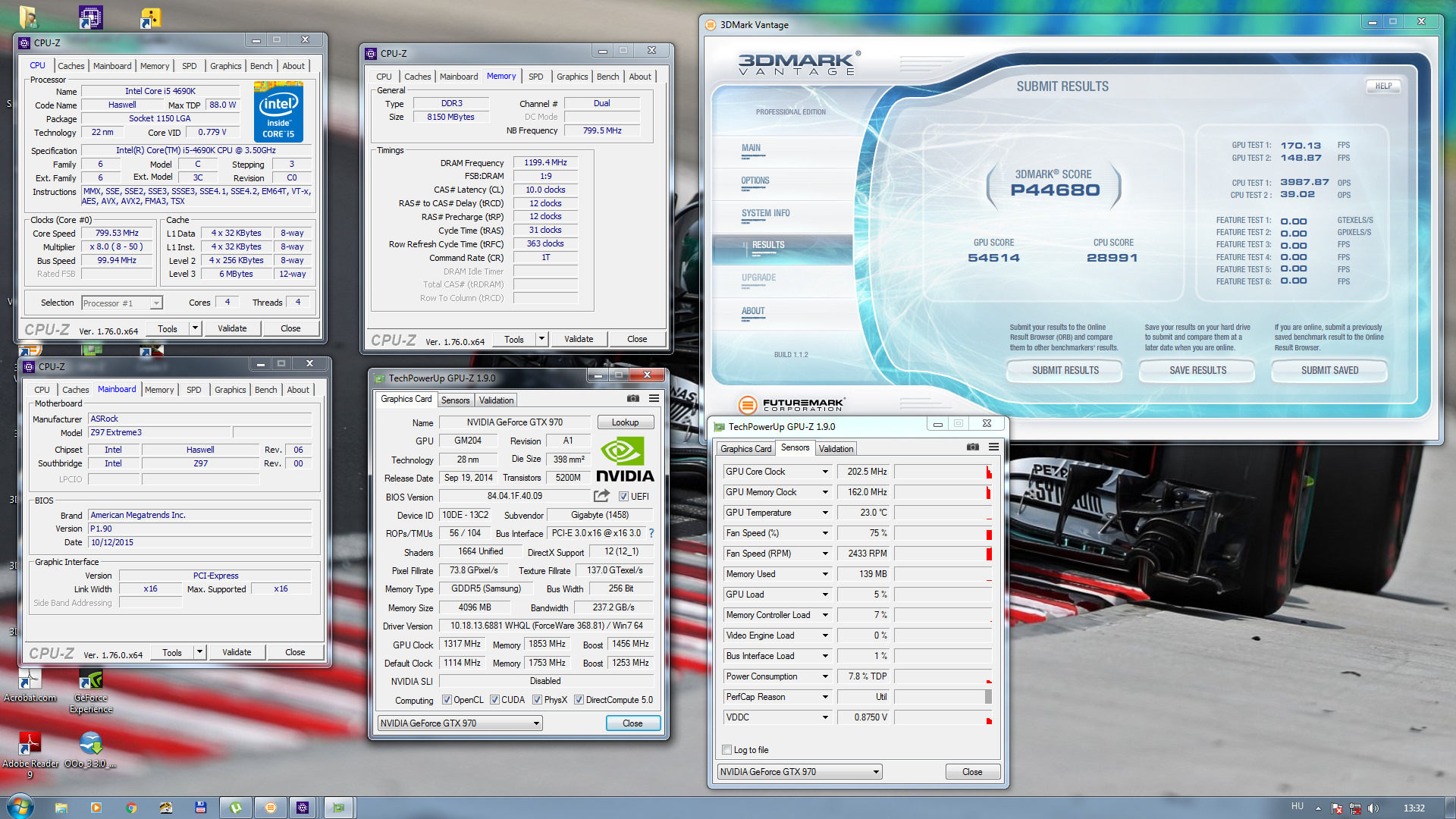Open the VDDC sensor dropdown
Viewport: 1456px width, 819px height.
(825, 717)
